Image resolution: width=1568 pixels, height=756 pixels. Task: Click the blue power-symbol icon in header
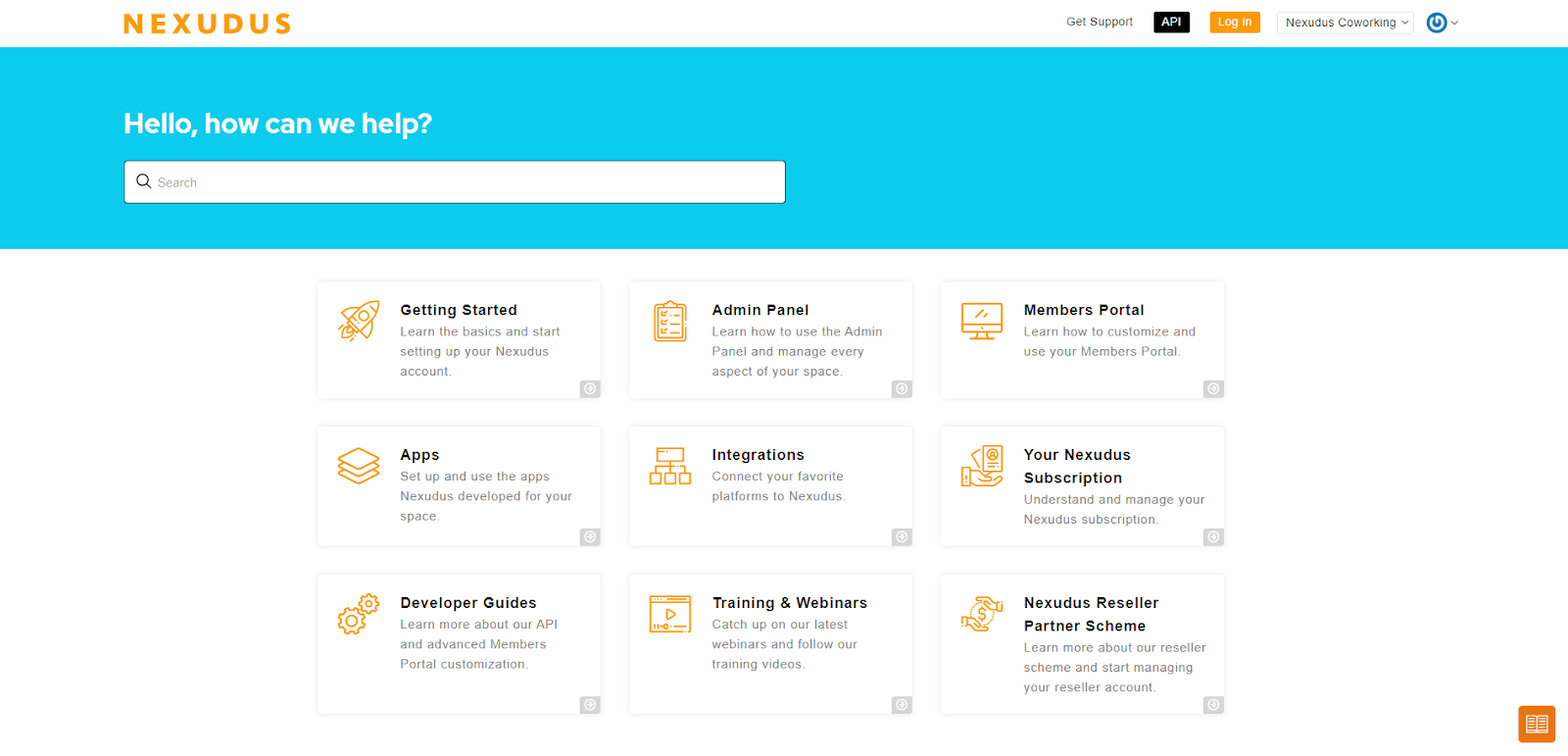point(1437,23)
